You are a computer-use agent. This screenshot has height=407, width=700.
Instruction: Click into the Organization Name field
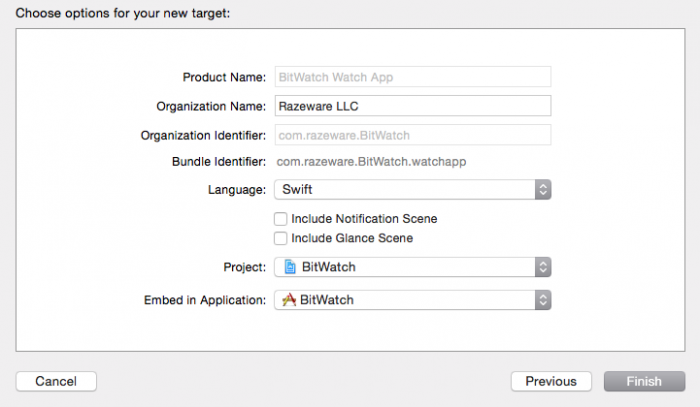tap(412, 106)
